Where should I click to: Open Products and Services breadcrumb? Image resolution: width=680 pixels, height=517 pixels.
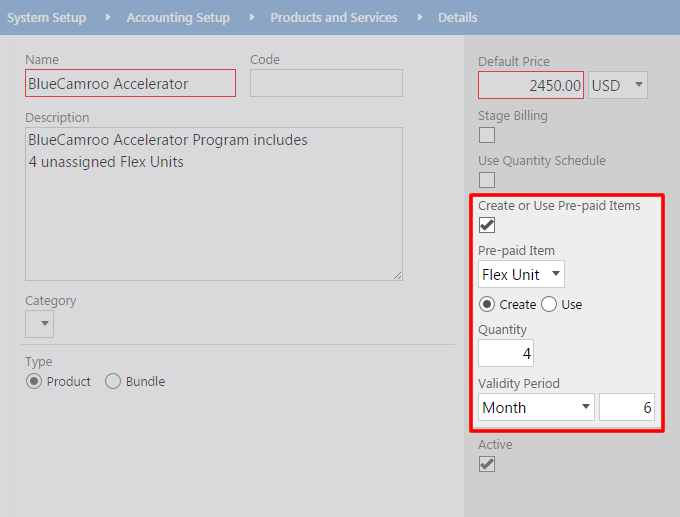click(334, 18)
